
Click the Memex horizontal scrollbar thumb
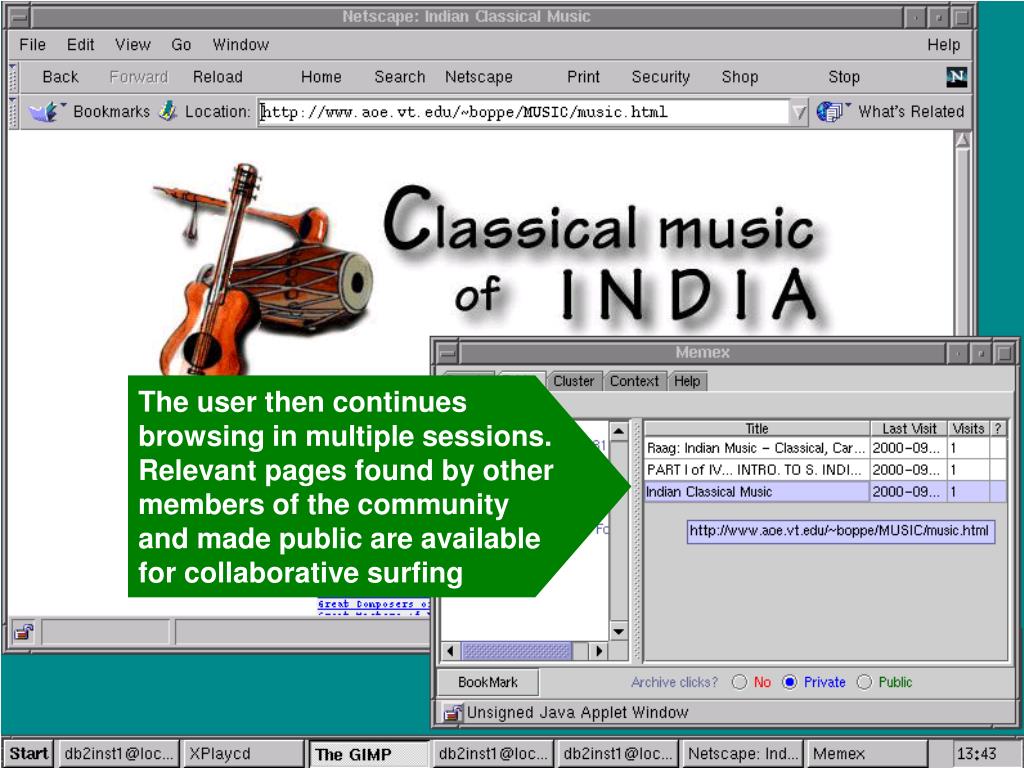[516, 651]
